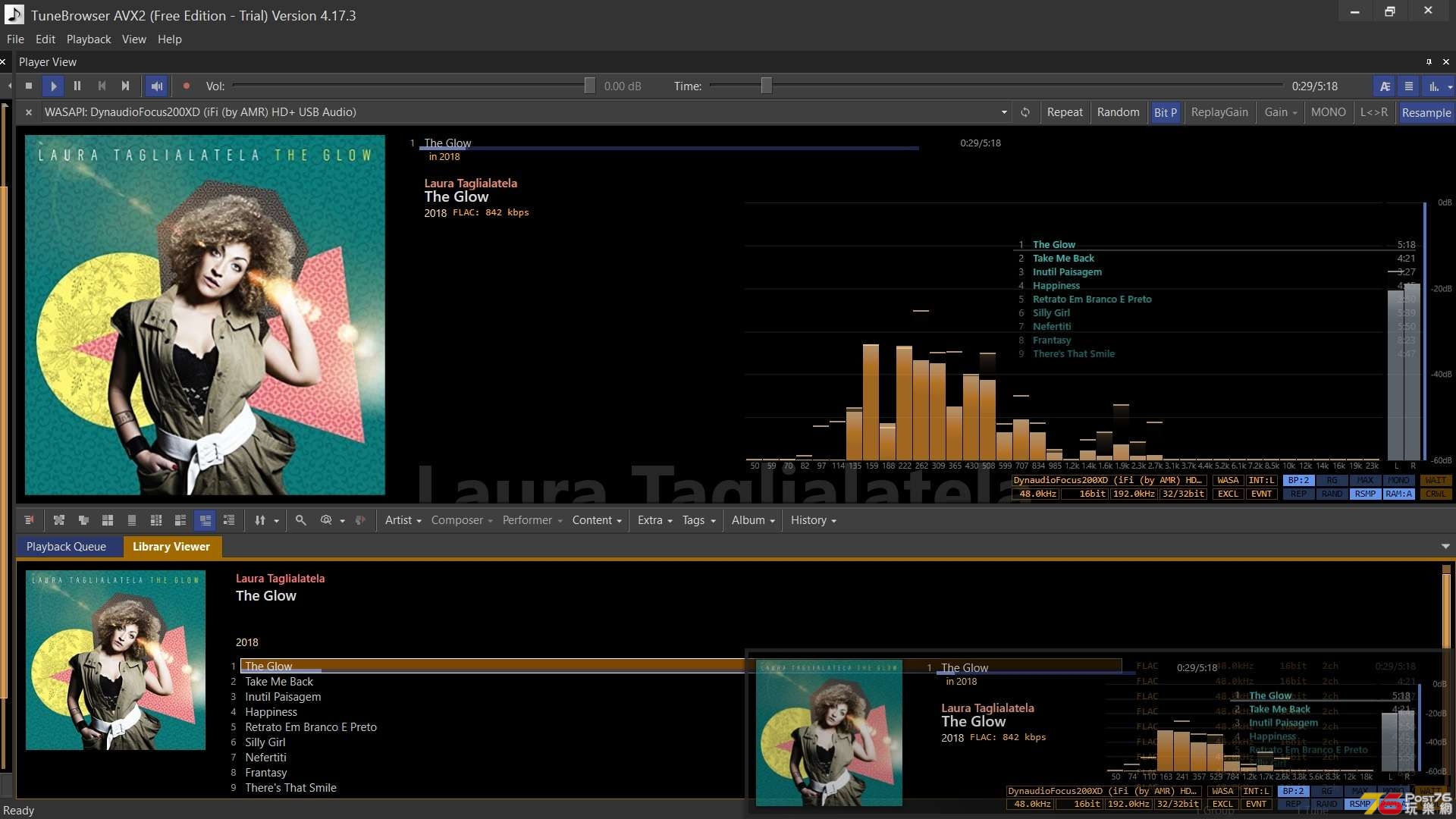Open the Edit menu
Image resolution: width=1456 pixels, height=819 pixels.
(45, 39)
